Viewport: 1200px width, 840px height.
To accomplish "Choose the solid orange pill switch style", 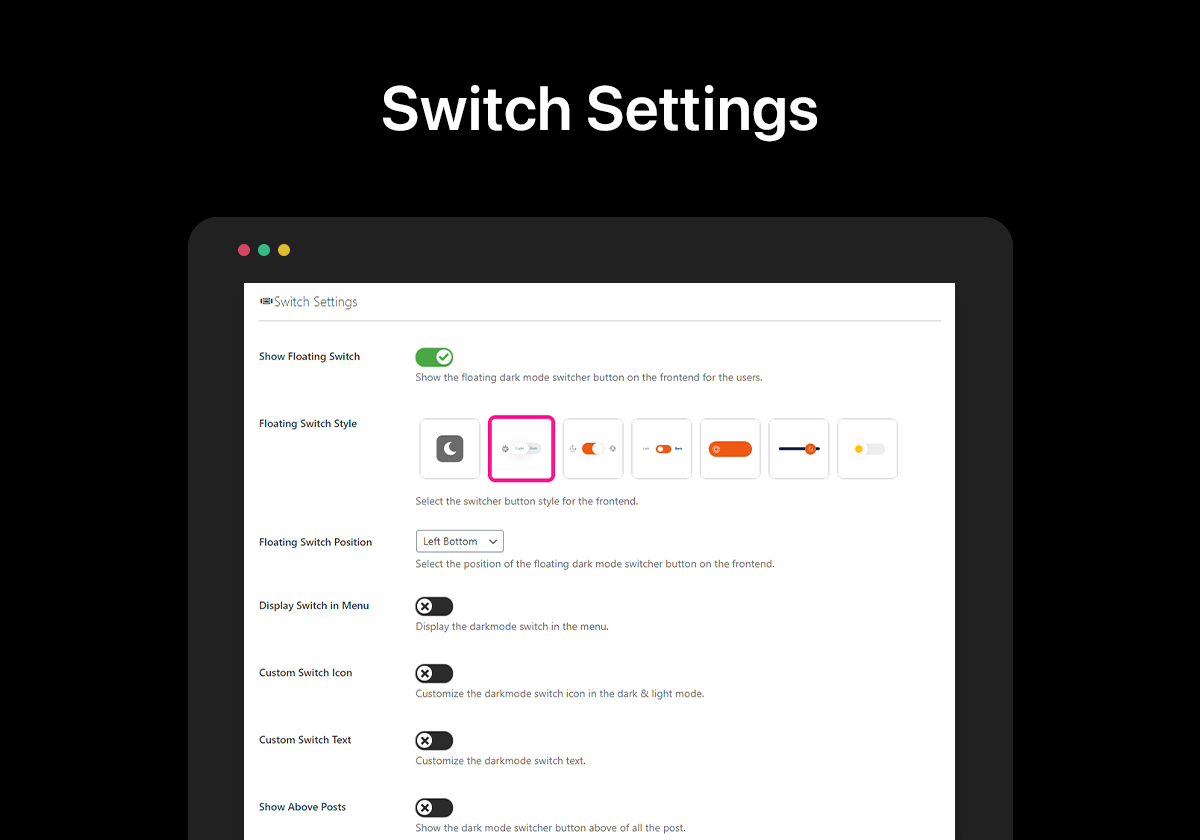I will 730,449.
